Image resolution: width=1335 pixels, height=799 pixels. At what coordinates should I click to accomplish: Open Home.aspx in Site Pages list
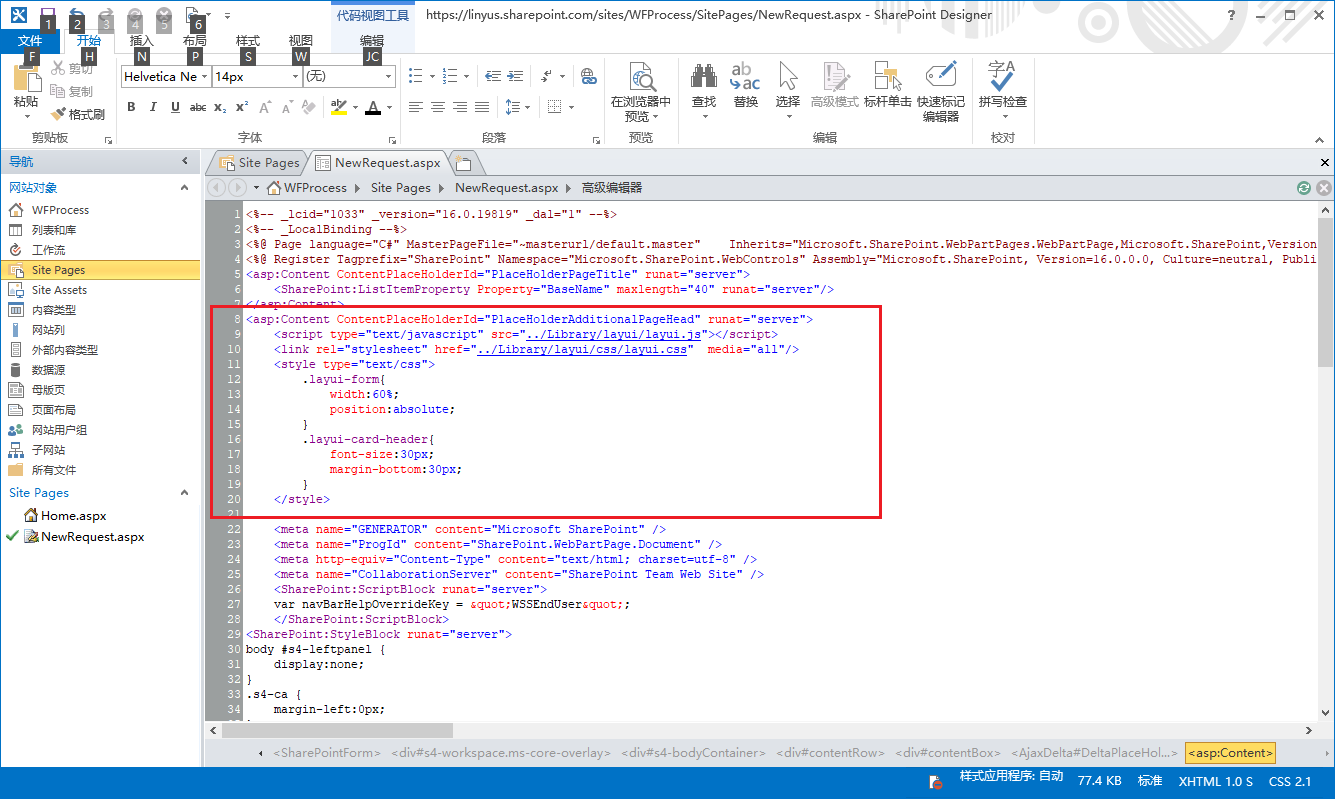(73, 516)
